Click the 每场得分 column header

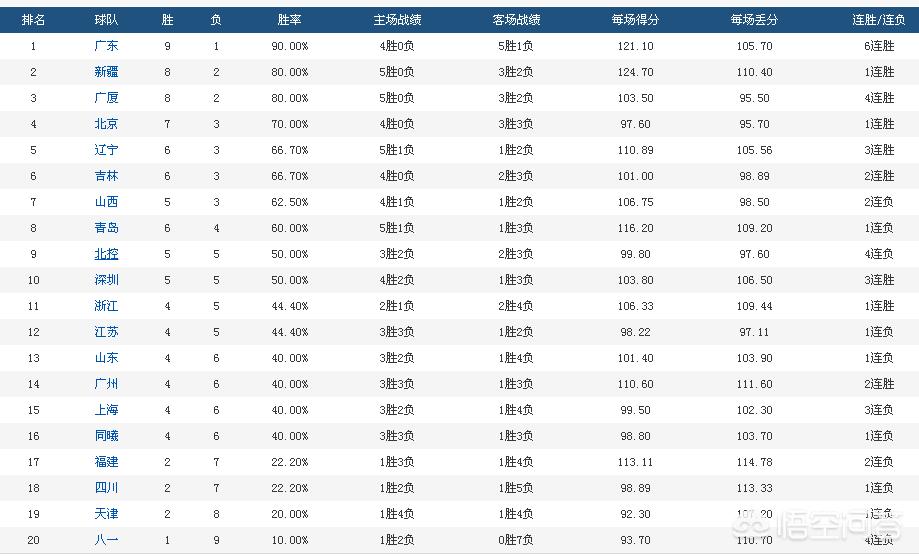click(635, 20)
